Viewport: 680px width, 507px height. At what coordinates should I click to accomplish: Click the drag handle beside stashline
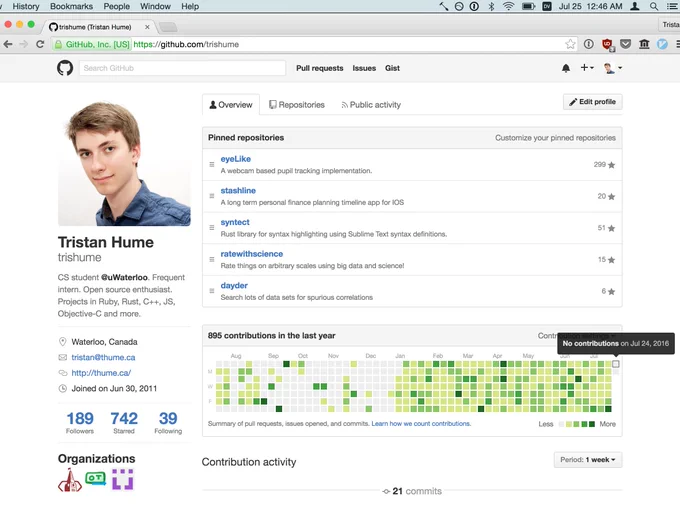212,196
